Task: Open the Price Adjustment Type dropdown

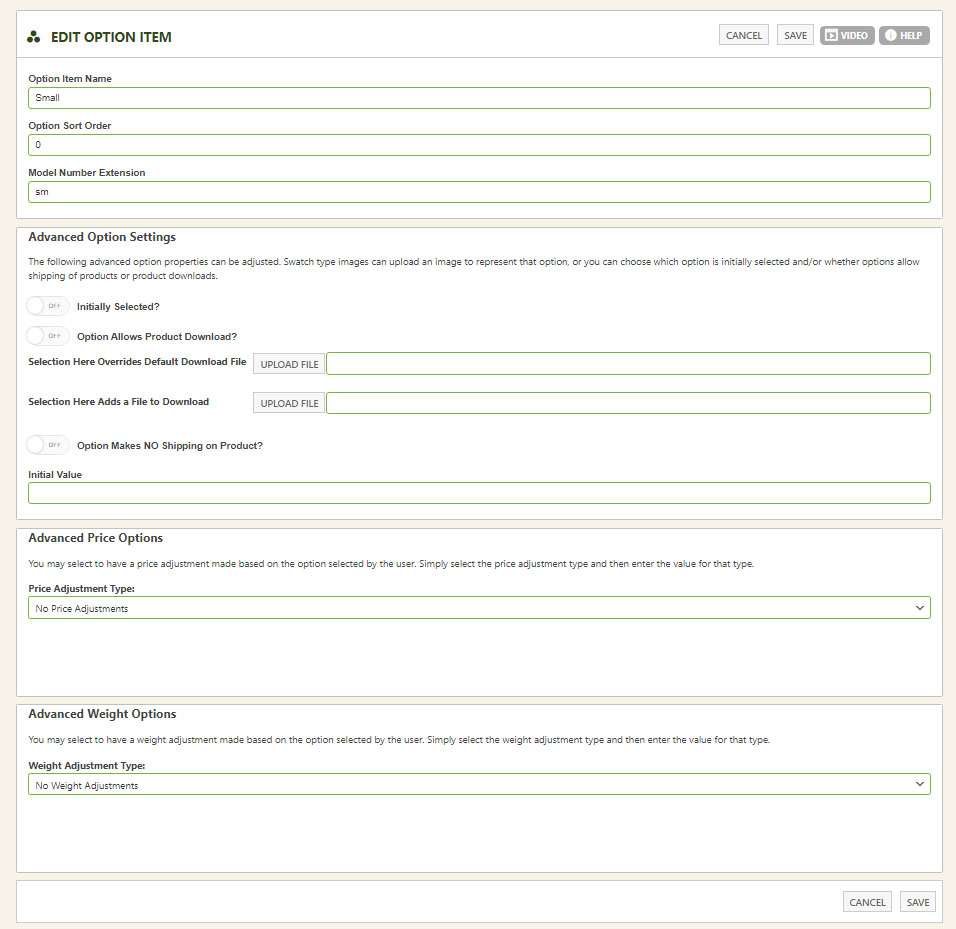Action: (479, 608)
